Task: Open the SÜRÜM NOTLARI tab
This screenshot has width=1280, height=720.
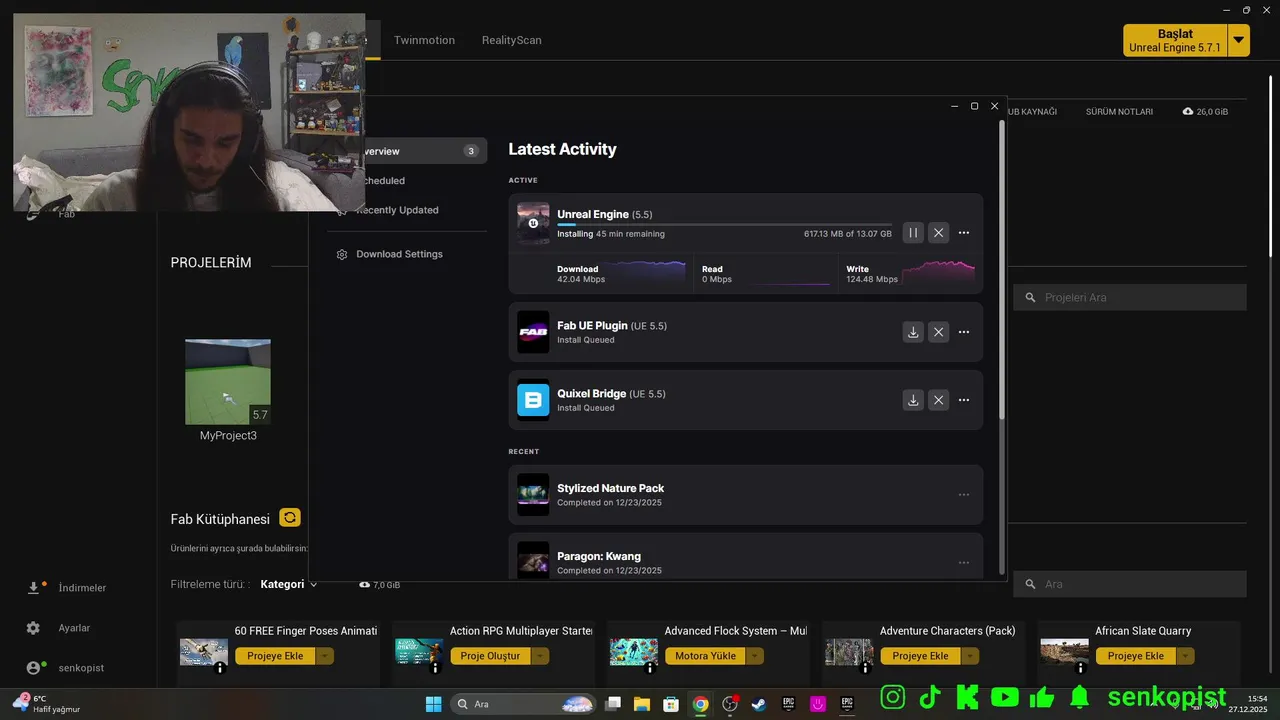Action: tap(1119, 112)
